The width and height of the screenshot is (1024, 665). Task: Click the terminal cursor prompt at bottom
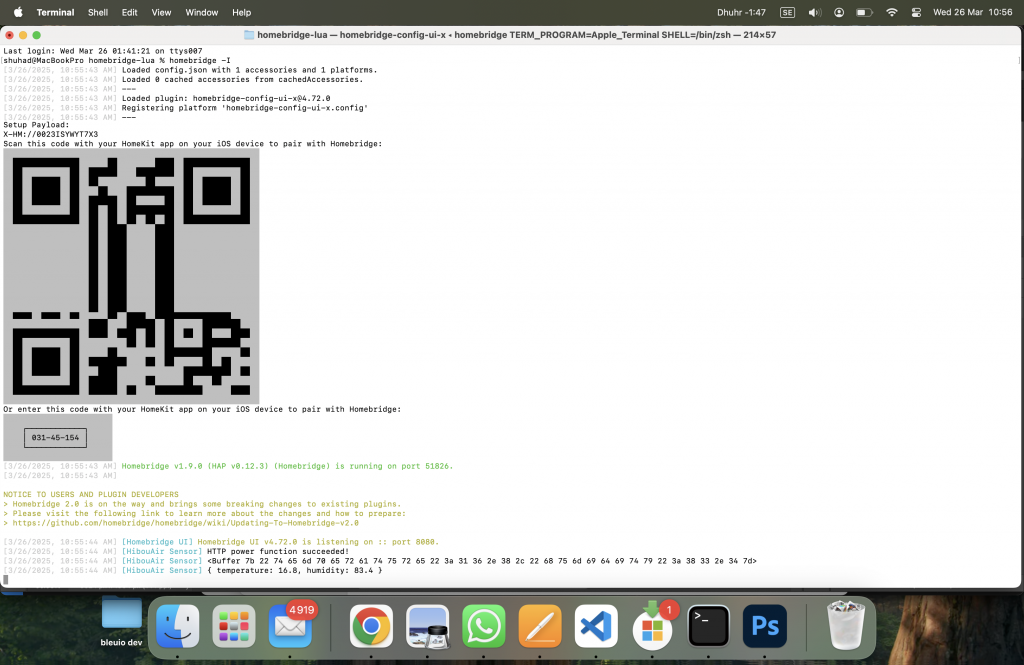pyautogui.click(x=6, y=579)
